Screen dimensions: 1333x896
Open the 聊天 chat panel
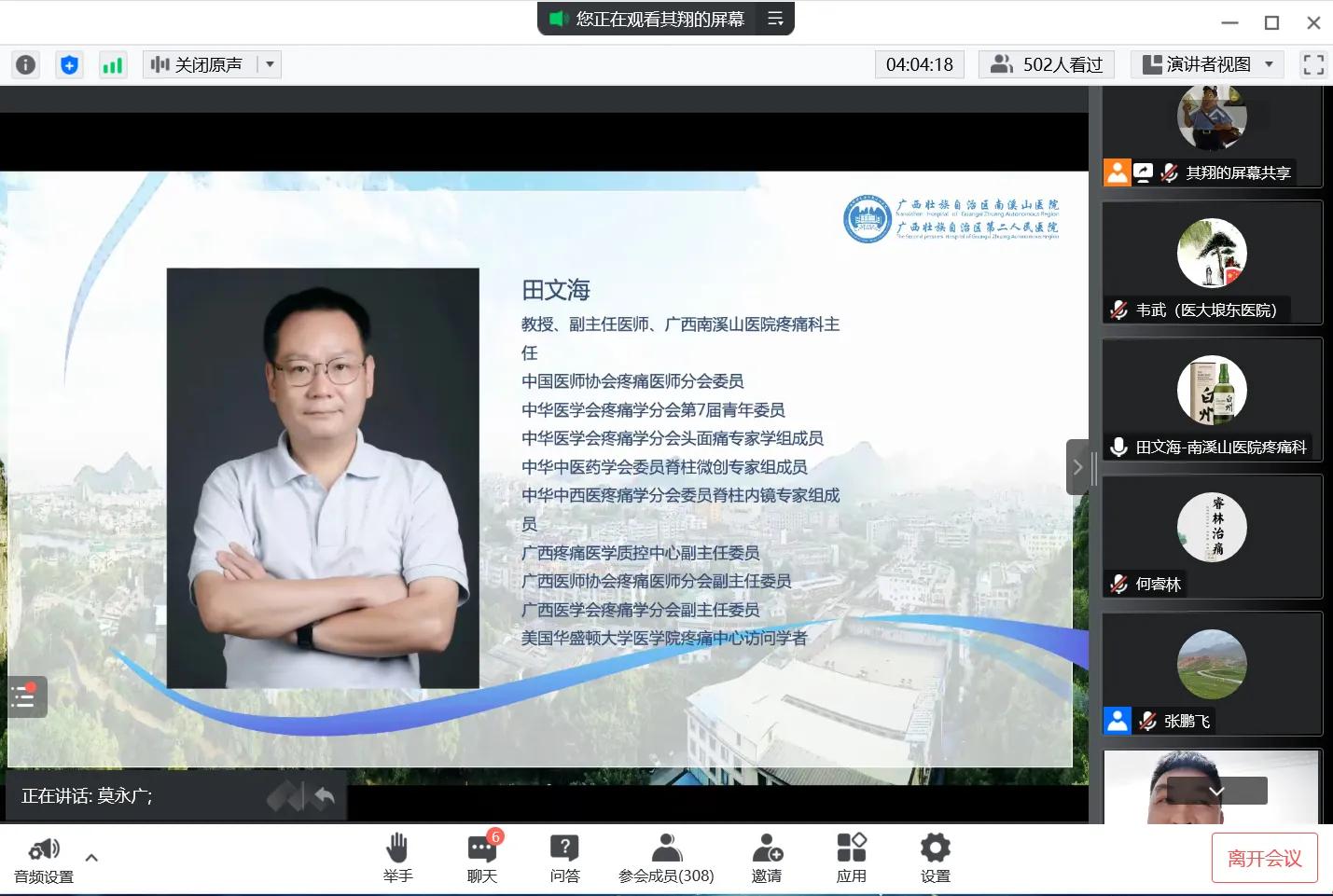click(481, 856)
